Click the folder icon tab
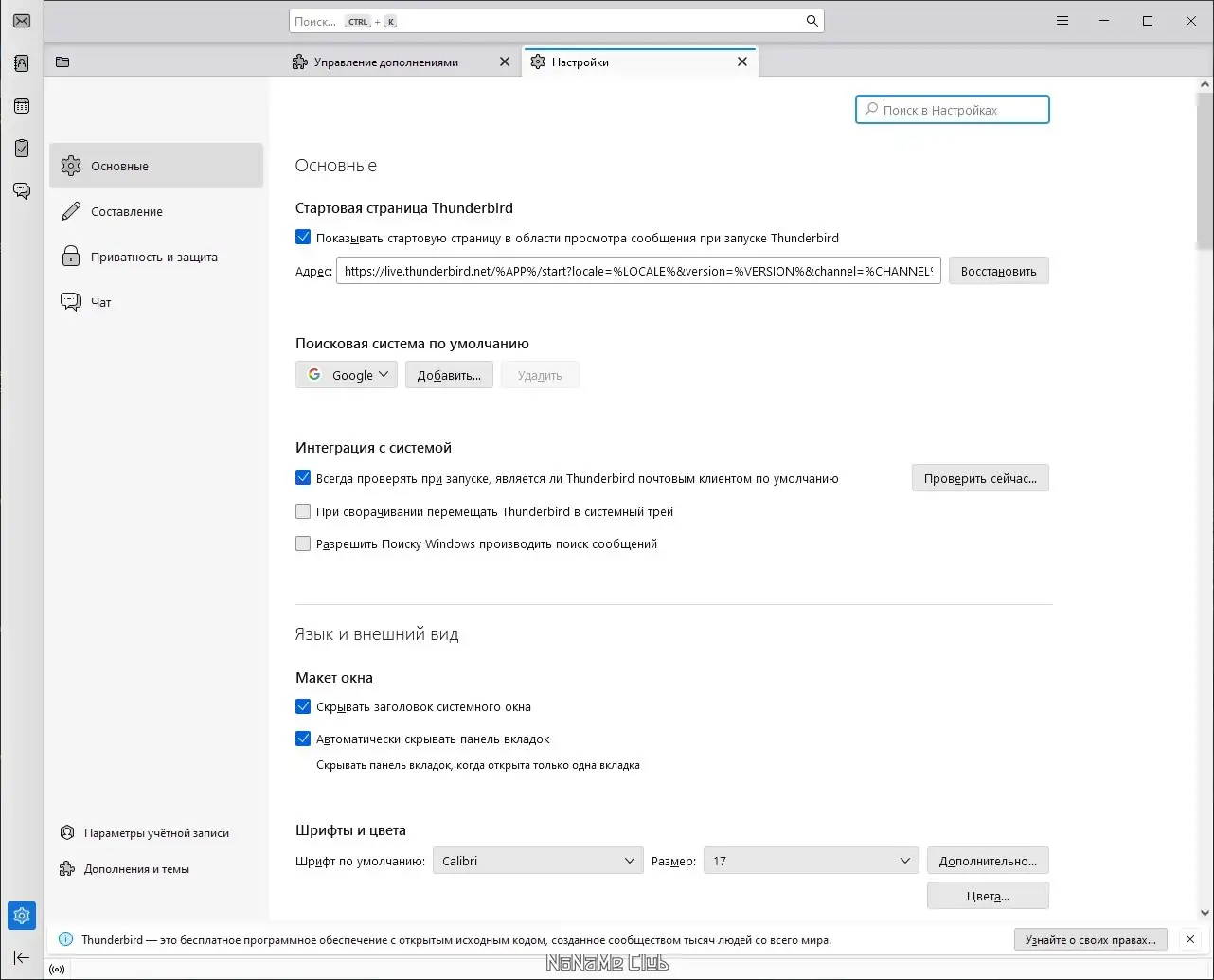Image resolution: width=1214 pixels, height=980 pixels. (62, 62)
